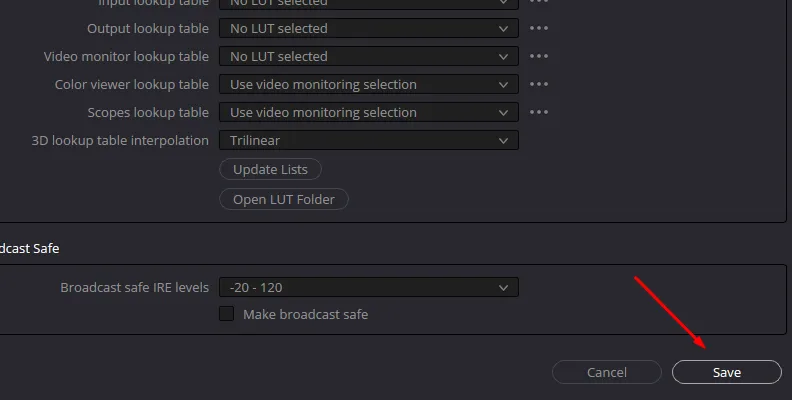Click the Color viewer lookup table label
Image resolution: width=792 pixels, height=400 pixels.
click(x=132, y=84)
